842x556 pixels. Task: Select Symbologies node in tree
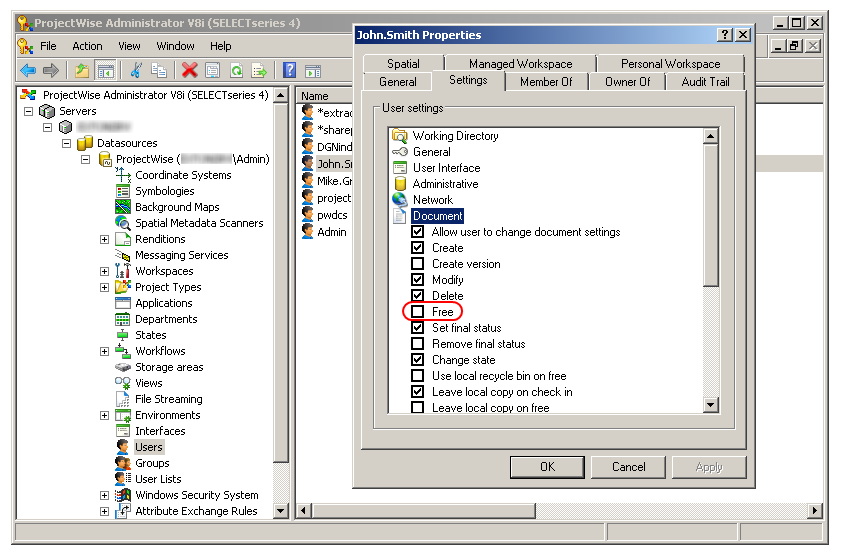tap(164, 191)
